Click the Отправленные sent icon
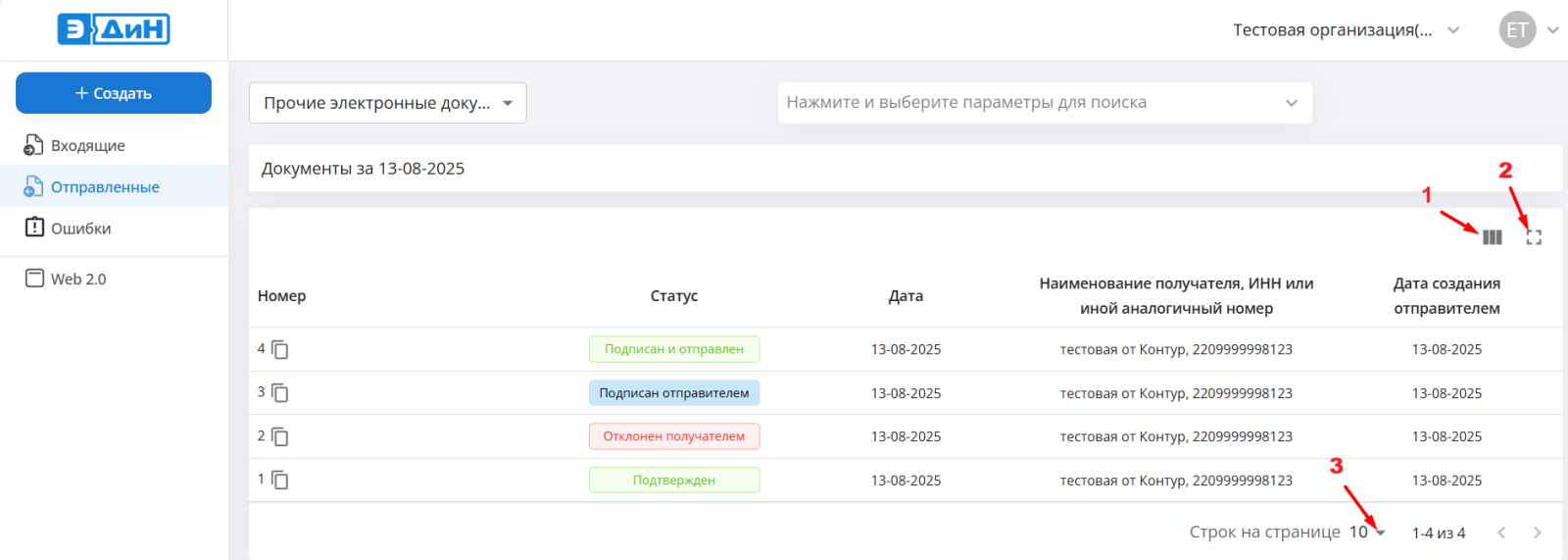The width and height of the screenshot is (1568, 560). 33,186
